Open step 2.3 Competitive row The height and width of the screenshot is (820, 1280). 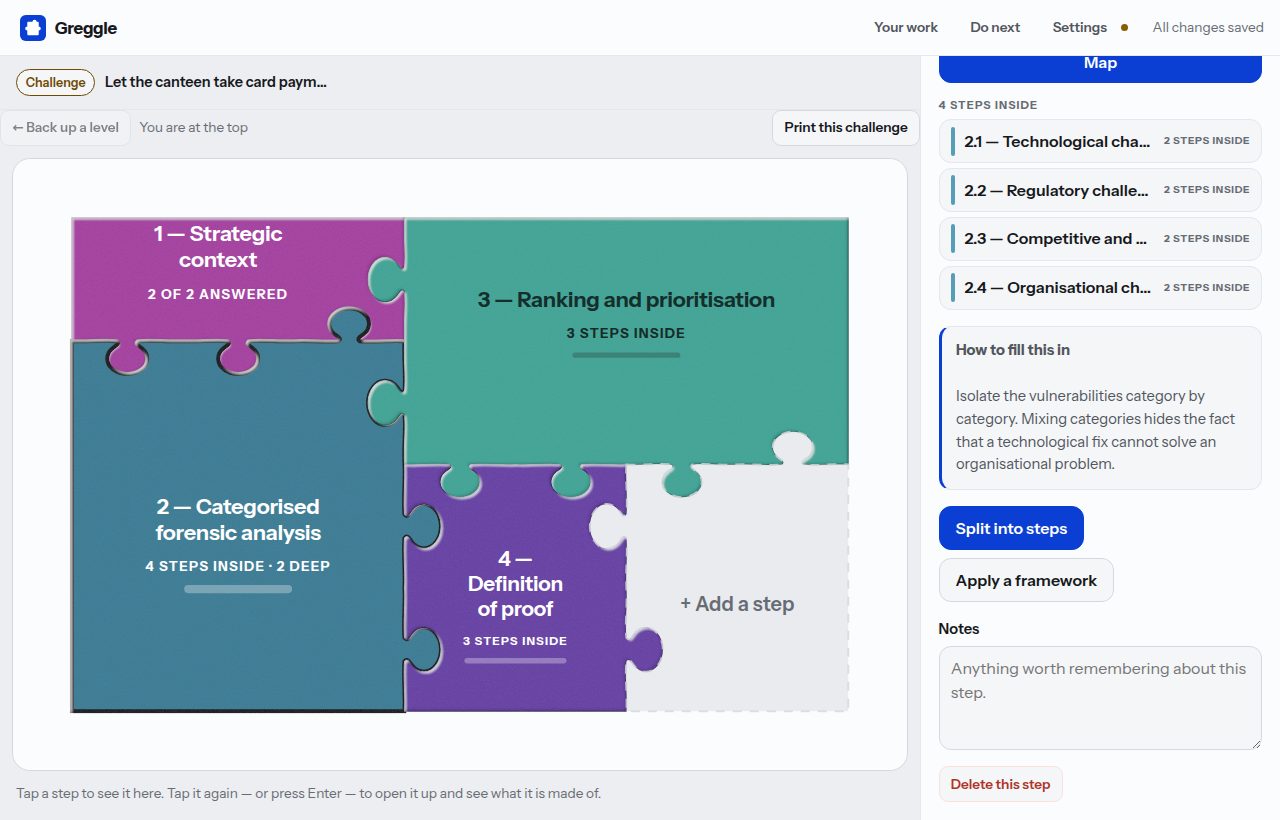[x=1100, y=239]
